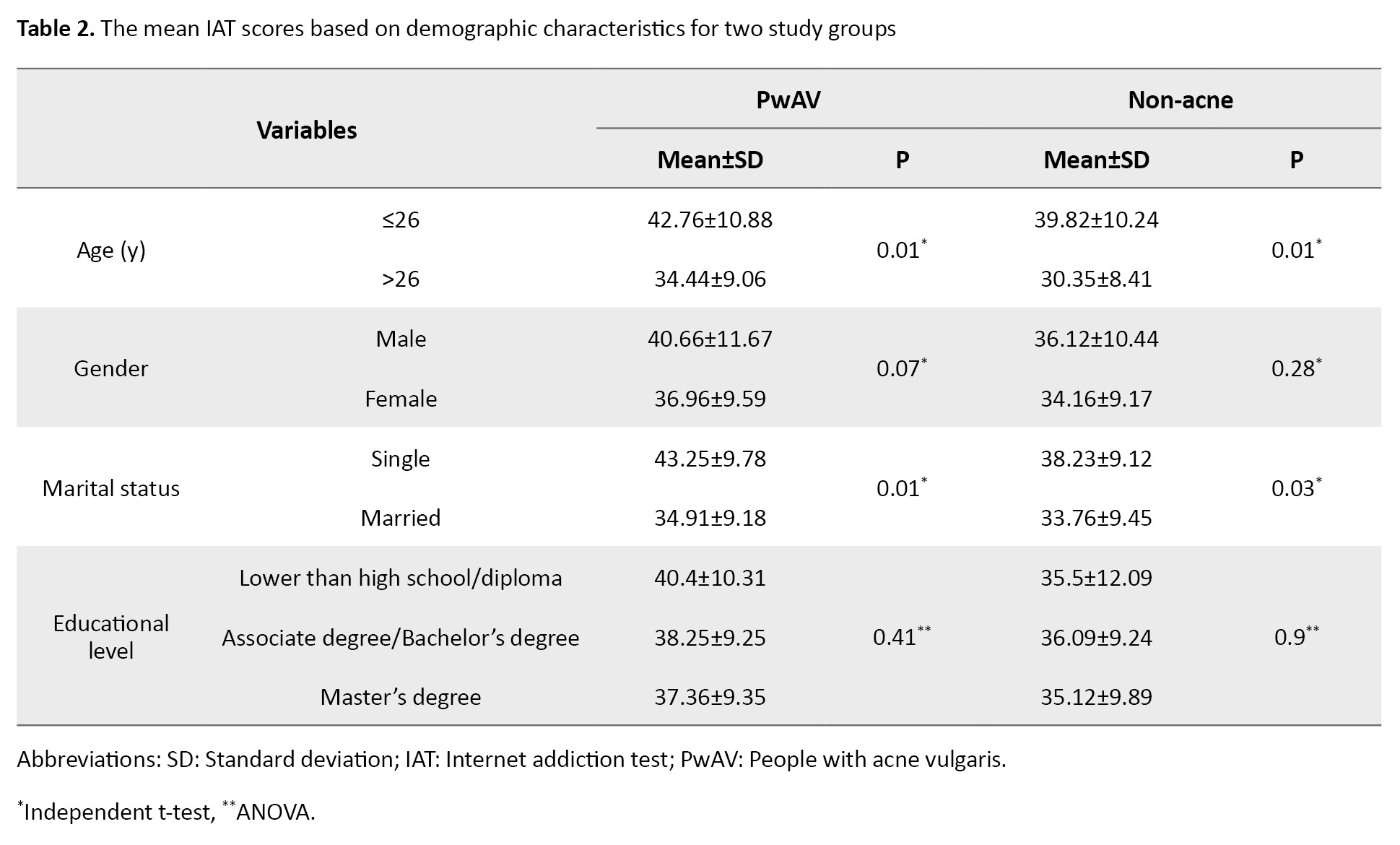Select the ≤26 age category cell
The width and height of the screenshot is (1400, 845).
401,220
